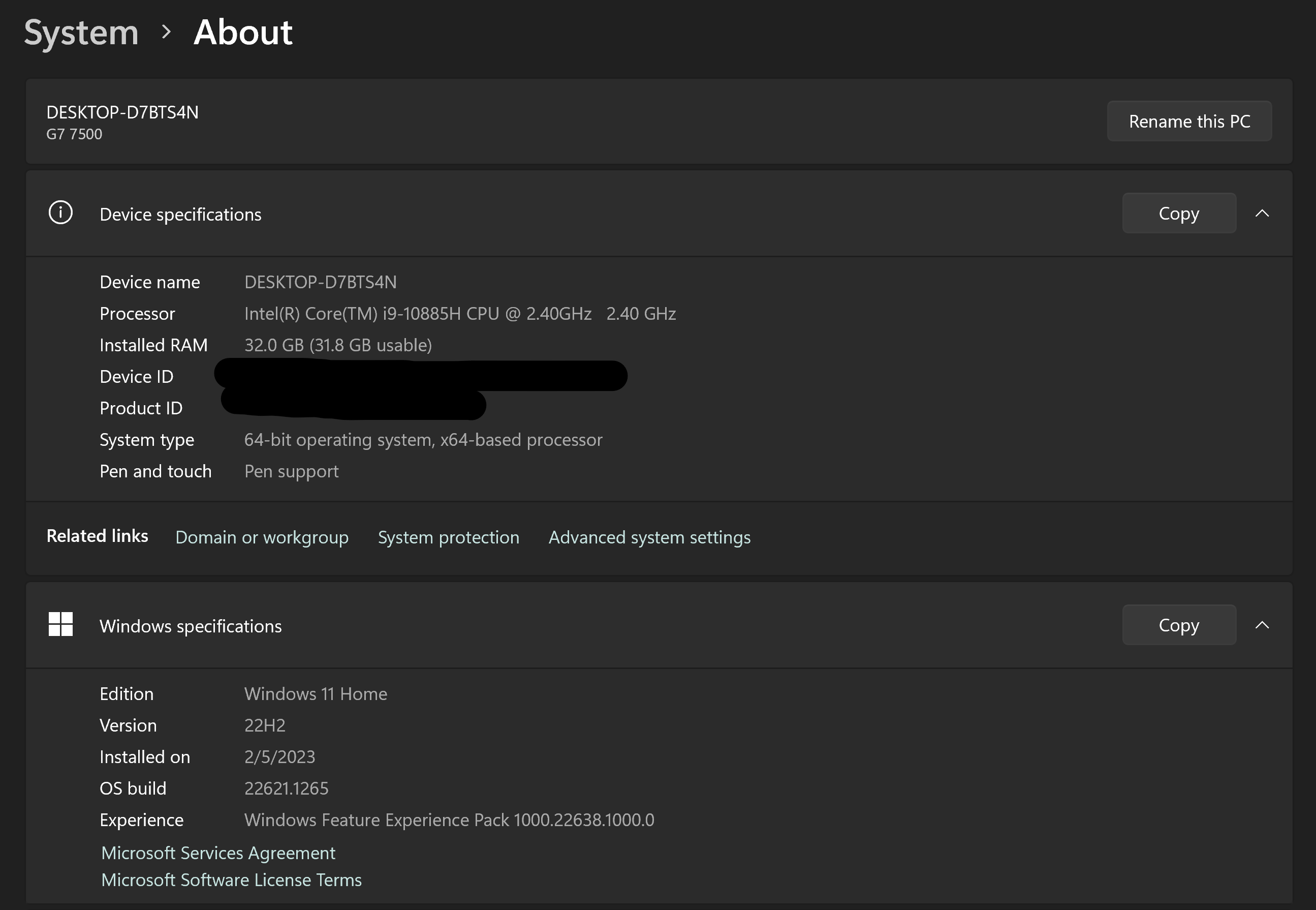Click the Rename this PC button

pos(1189,121)
